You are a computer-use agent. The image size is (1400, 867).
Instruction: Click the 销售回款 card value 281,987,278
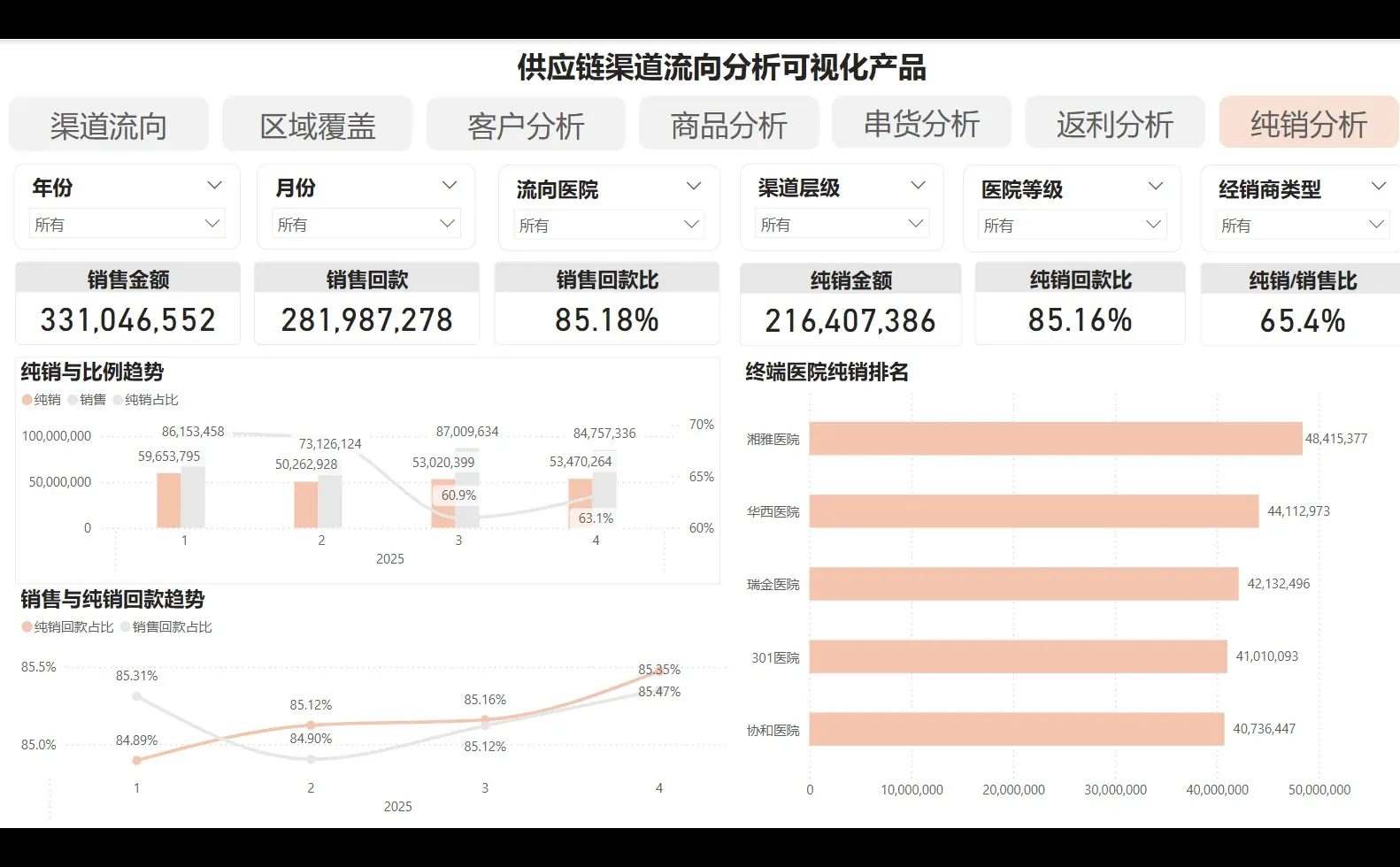coord(366,319)
